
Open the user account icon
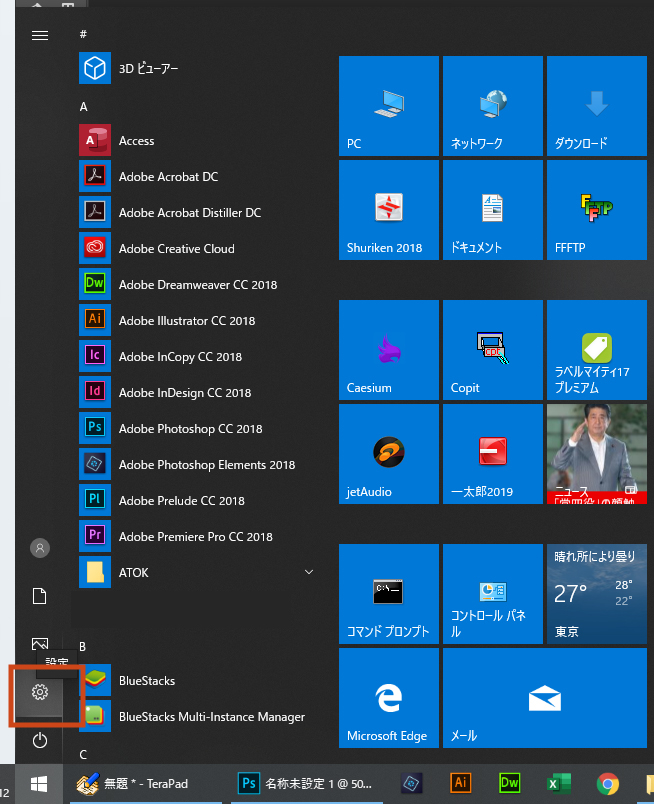[39, 548]
